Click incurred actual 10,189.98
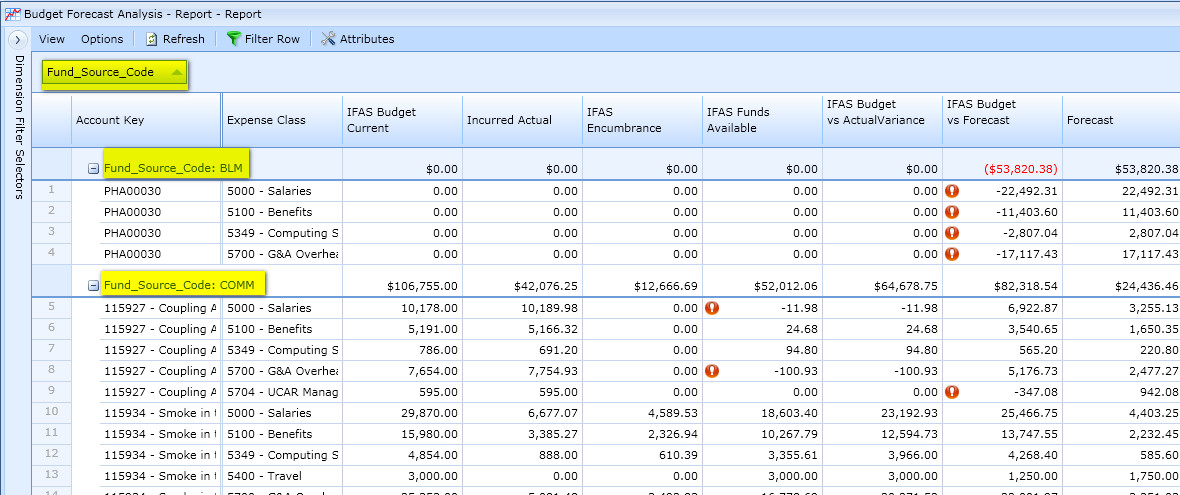Screen dimensions: 1180x495 pyautogui.click(x=551, y=308)
